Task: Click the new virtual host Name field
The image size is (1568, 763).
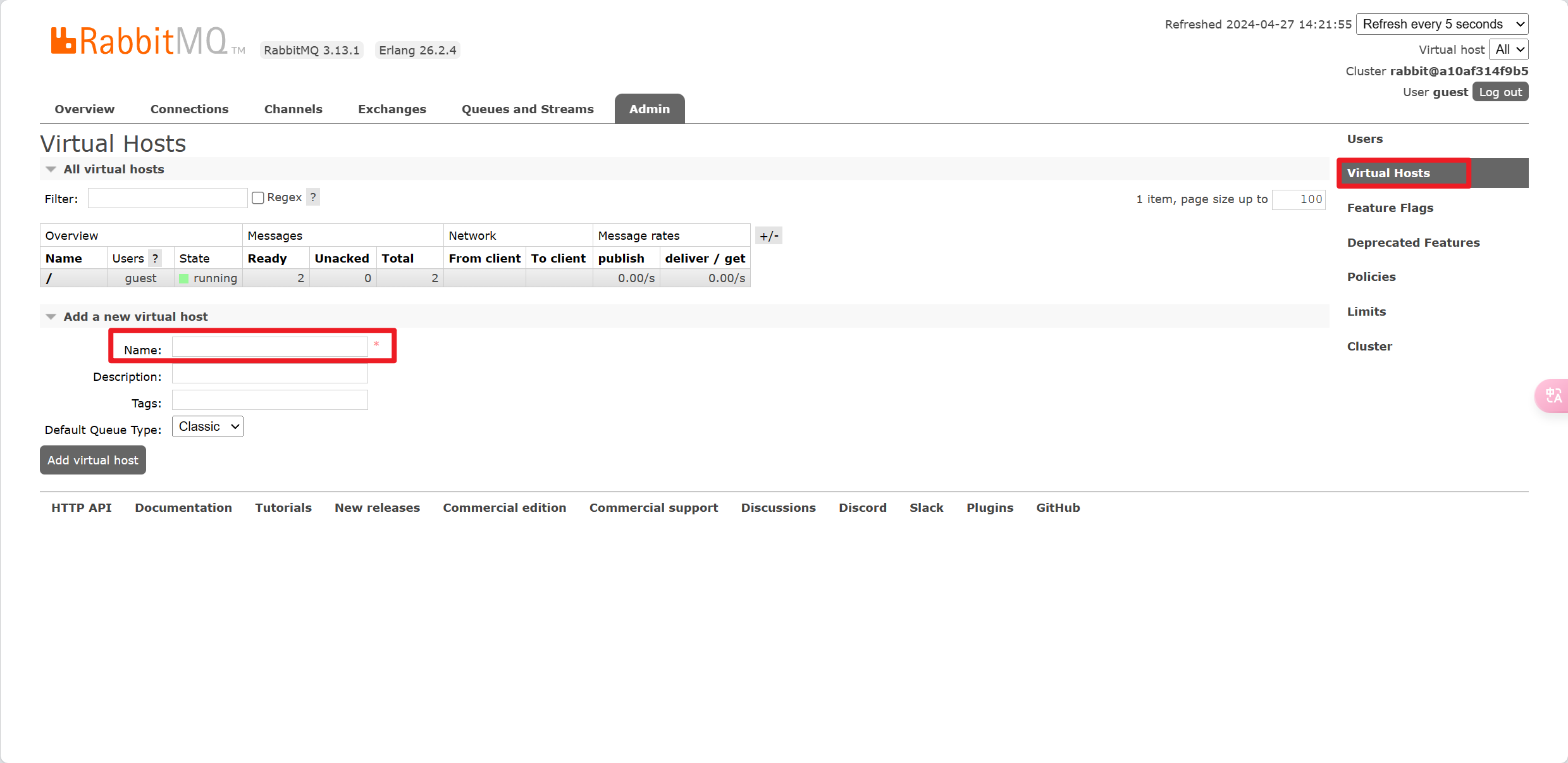Action: pyautogui.click(x=269, y=347)
